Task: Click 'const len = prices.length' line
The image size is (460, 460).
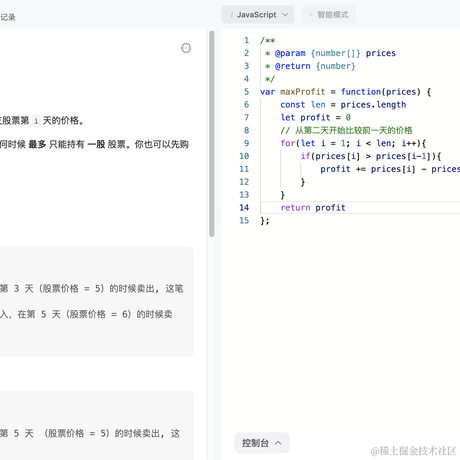Action: [x=343, y=105]
